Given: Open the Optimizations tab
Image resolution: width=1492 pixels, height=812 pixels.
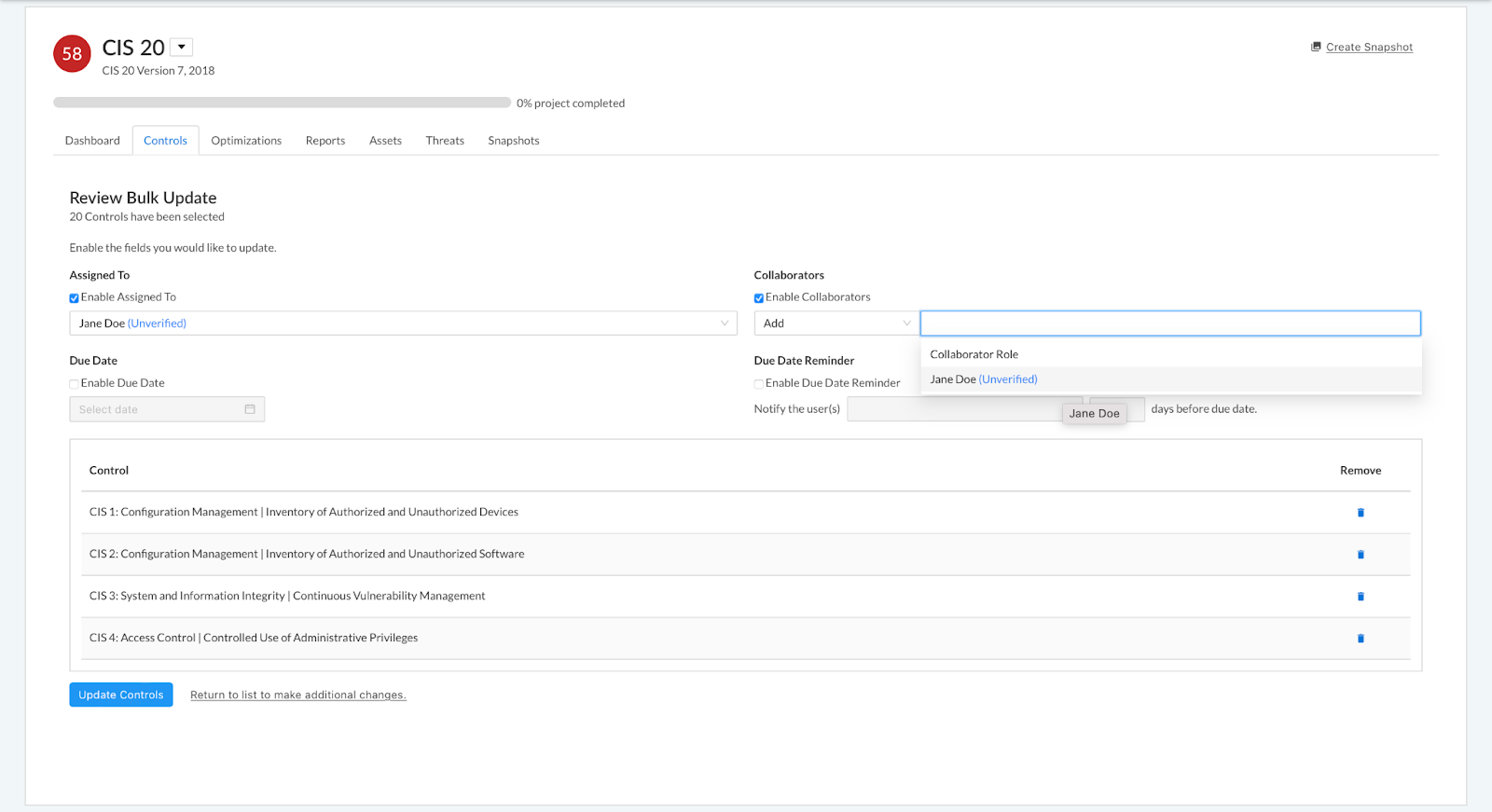Looking at the screenshot, I should pos(246,141).
